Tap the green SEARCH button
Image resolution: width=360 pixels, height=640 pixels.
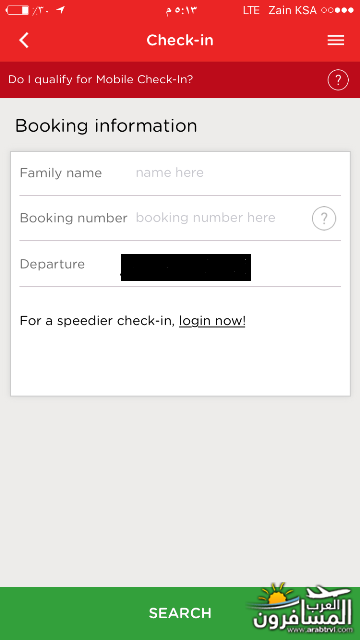click(180, 613)
